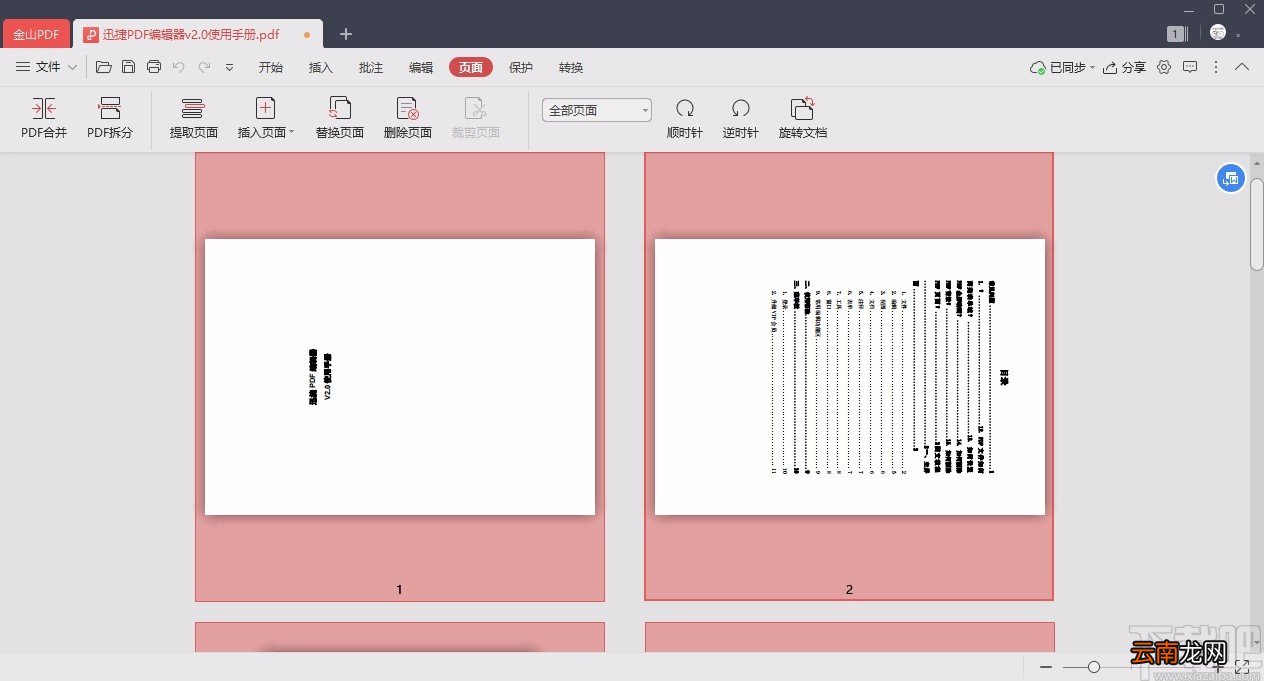Go to the 编辑 edit tab
The width and height of the screenshot is (1264, 681).
421,67
